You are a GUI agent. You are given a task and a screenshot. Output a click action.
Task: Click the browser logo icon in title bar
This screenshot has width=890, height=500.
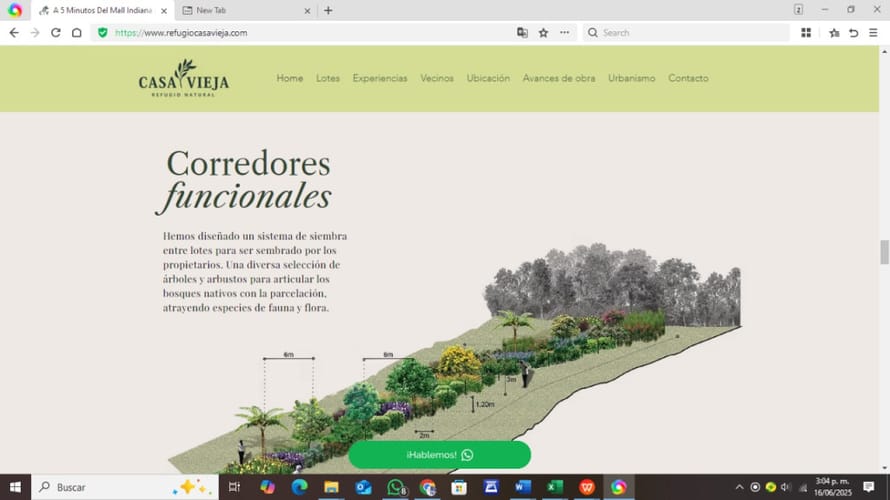15,10
